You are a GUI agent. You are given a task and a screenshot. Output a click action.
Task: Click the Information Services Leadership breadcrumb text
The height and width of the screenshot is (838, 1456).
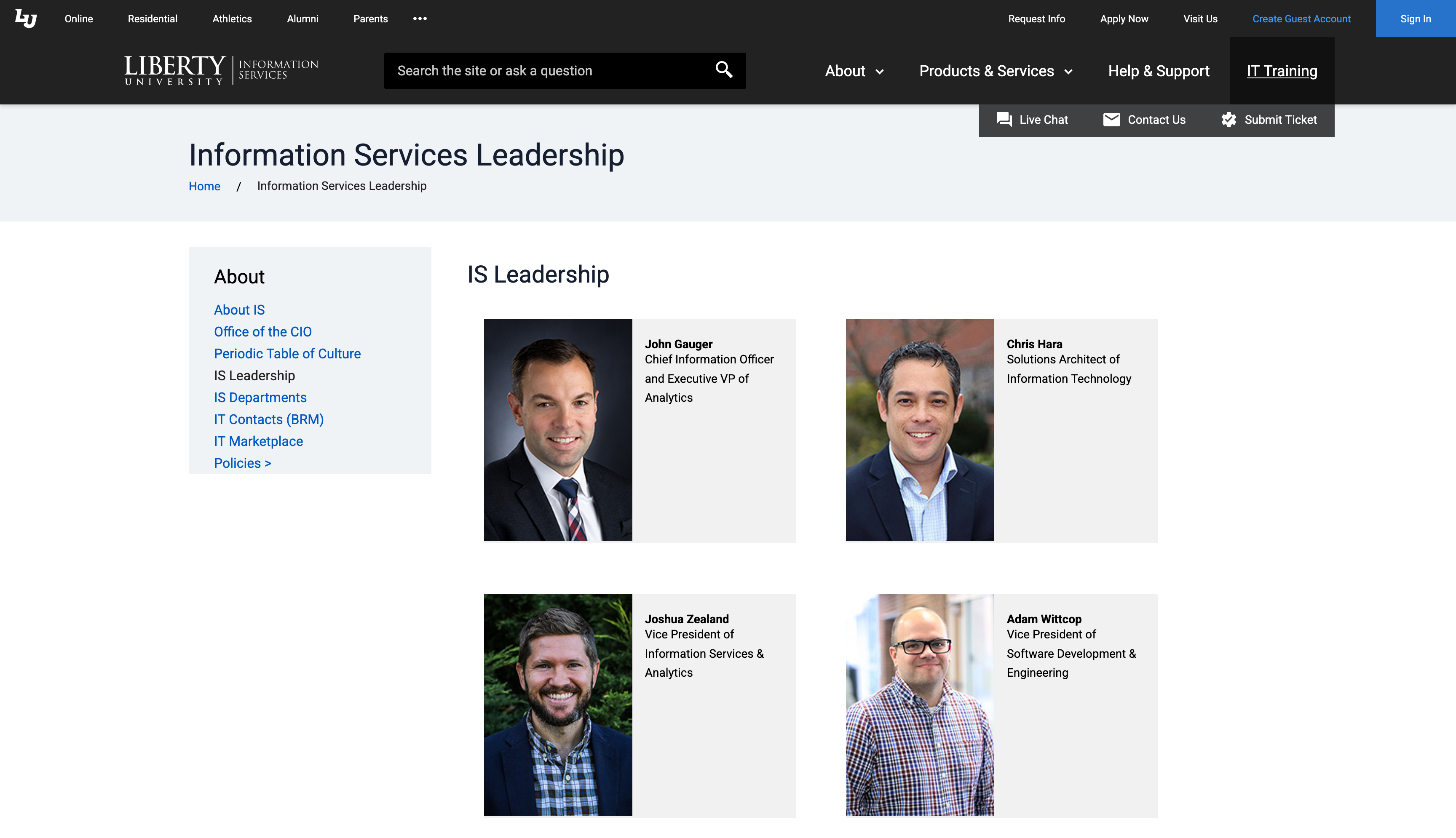pos(341,186)
